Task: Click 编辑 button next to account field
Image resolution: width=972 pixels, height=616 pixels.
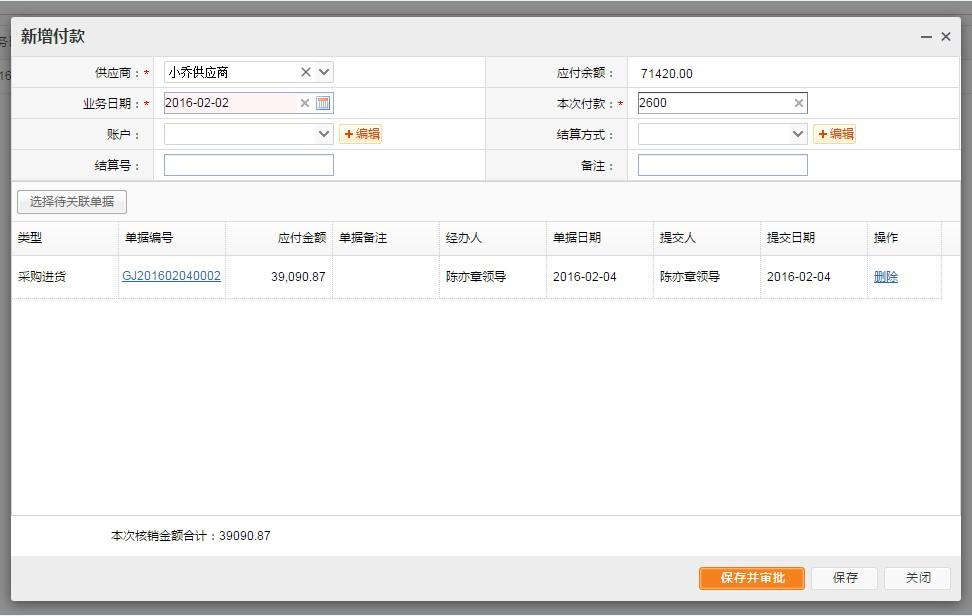Action: [361, 134]
